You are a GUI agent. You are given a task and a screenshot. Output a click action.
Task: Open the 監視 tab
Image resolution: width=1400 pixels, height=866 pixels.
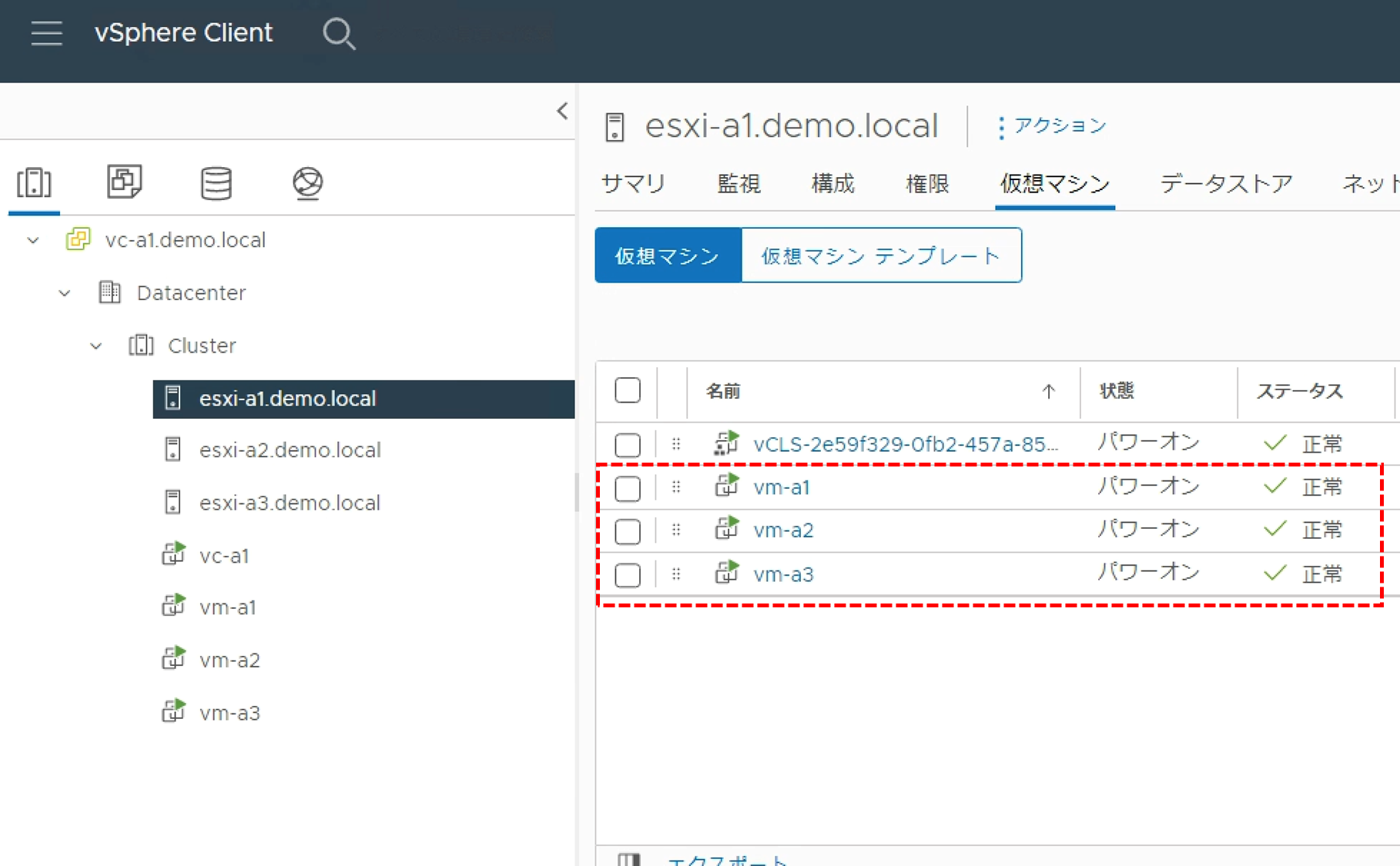tap(739, 184)
